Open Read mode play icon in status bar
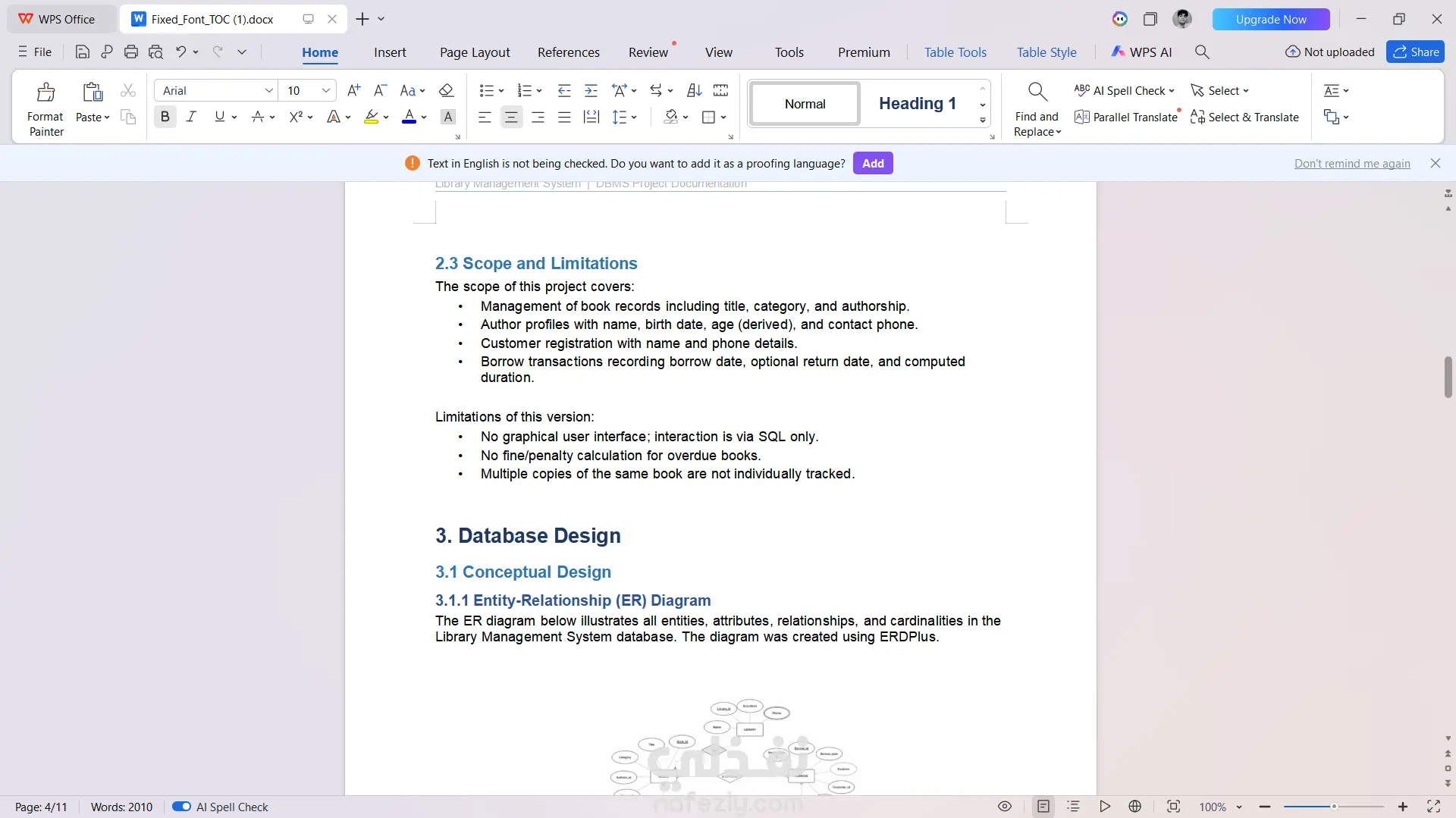 (x=1105, y=807)
